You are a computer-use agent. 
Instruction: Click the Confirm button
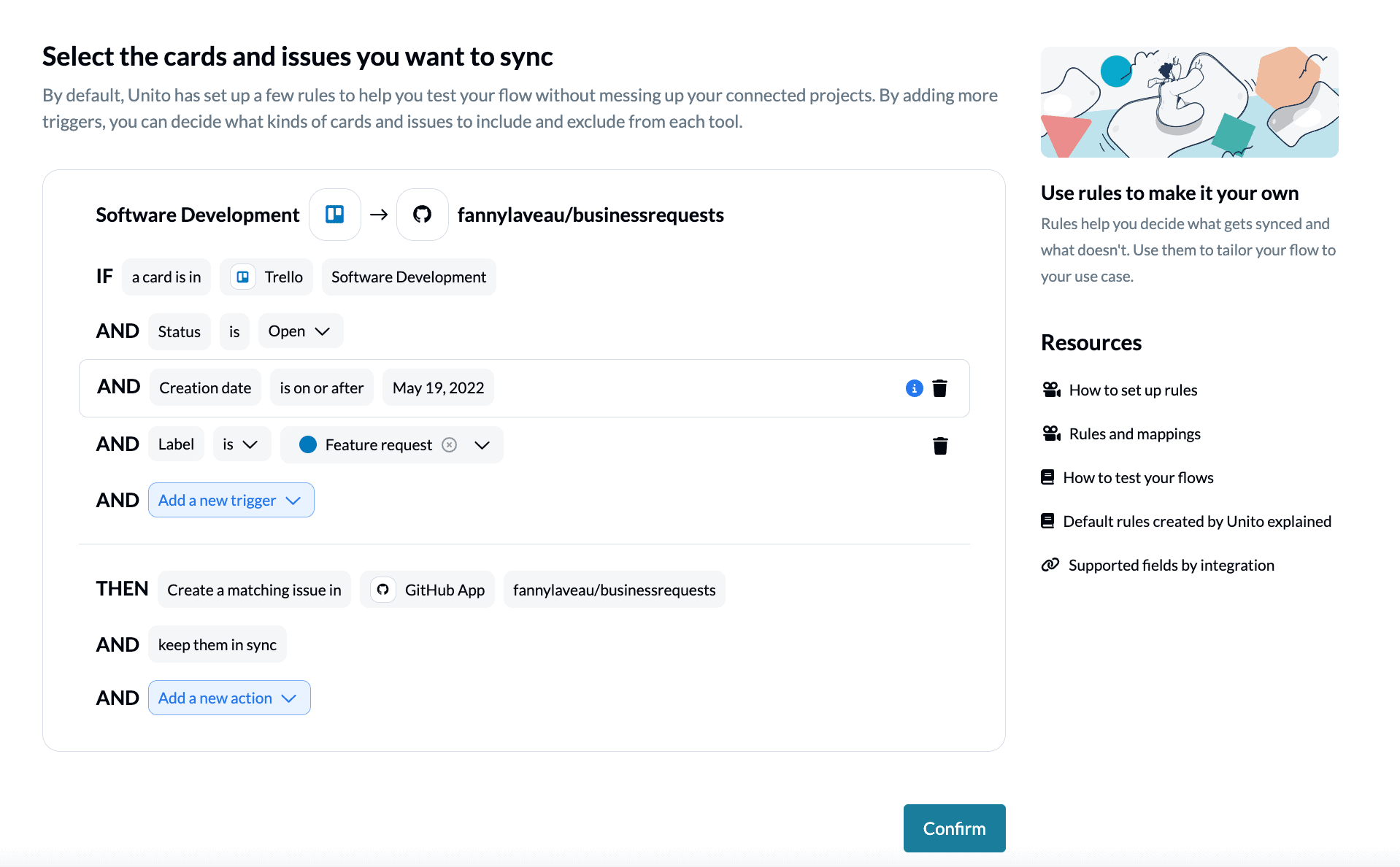point(953,828)
